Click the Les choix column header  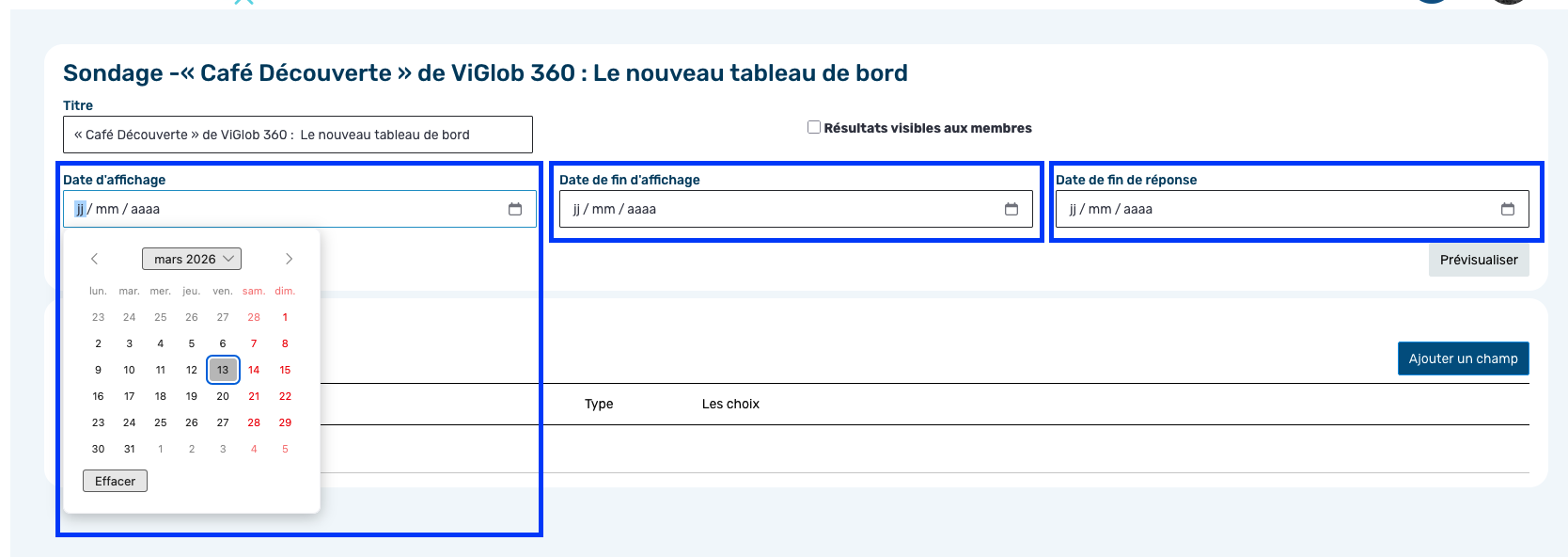click(730, 404)
